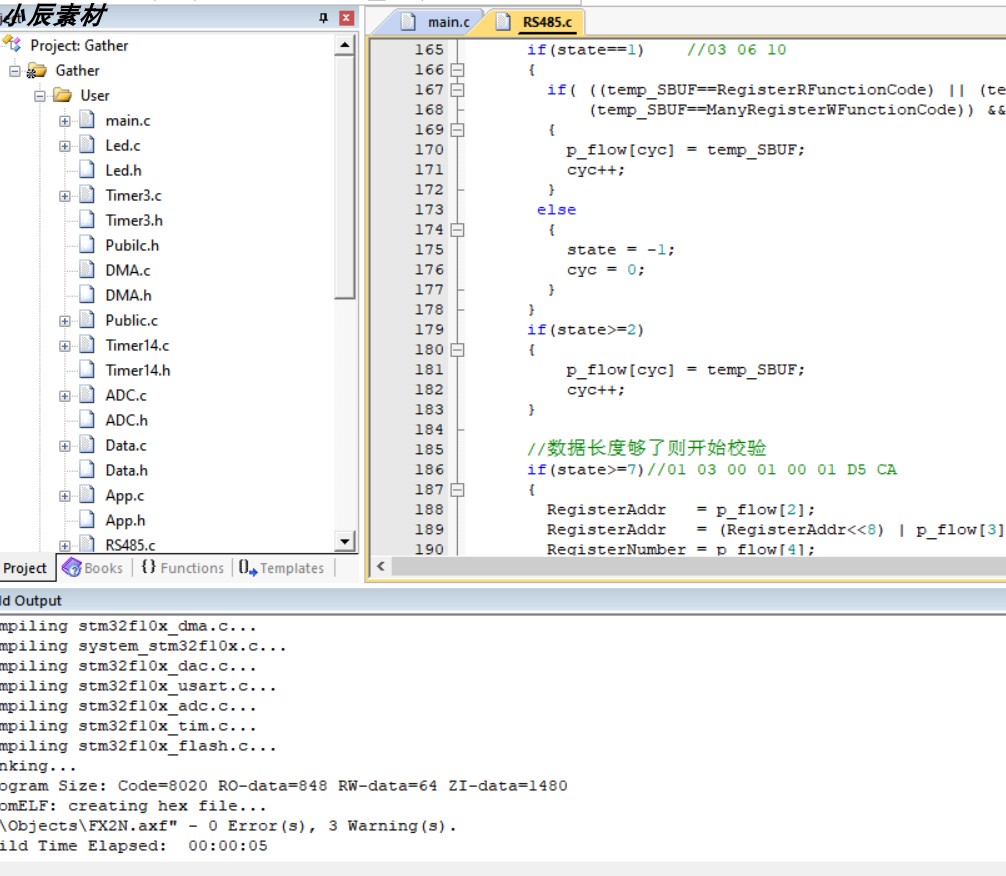This screenshot has height=876, width=1006.
Task: Open the Functions panel tab
Action: (x=182, y=568)
